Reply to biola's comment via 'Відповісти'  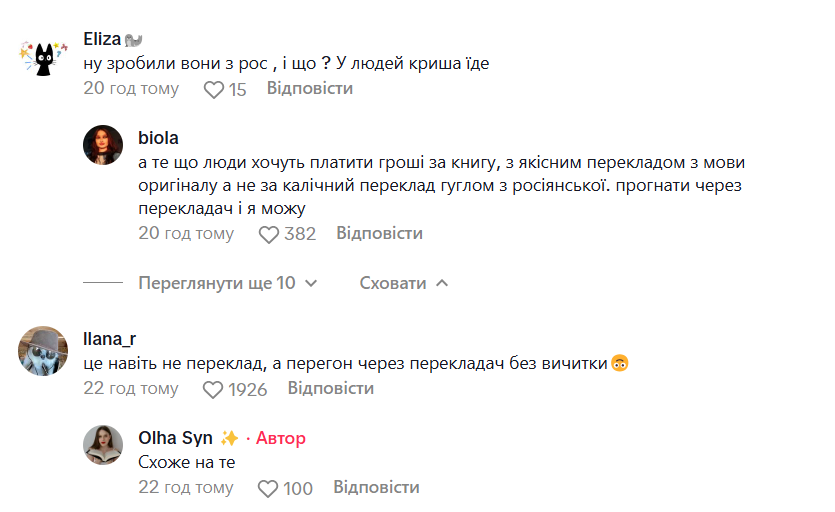(379, 233)
